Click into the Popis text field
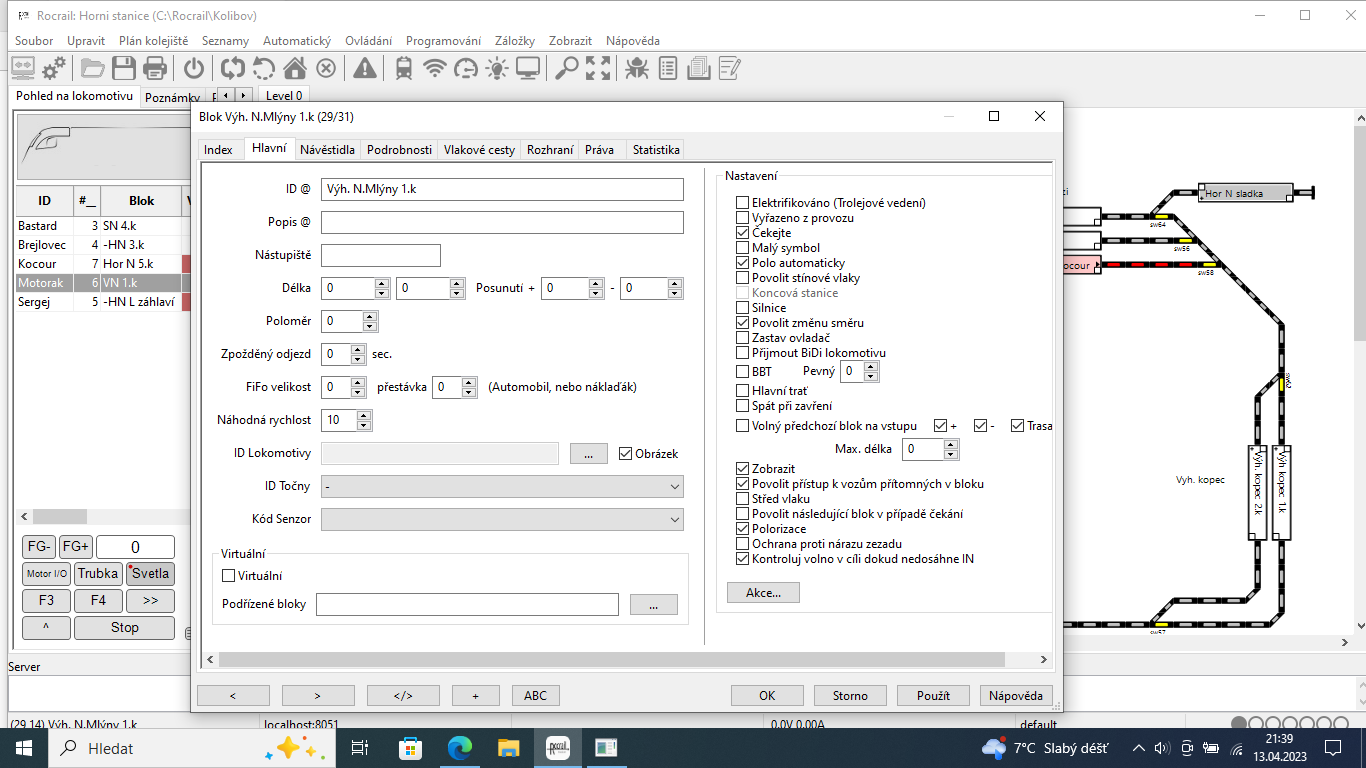 coord(502,223)
